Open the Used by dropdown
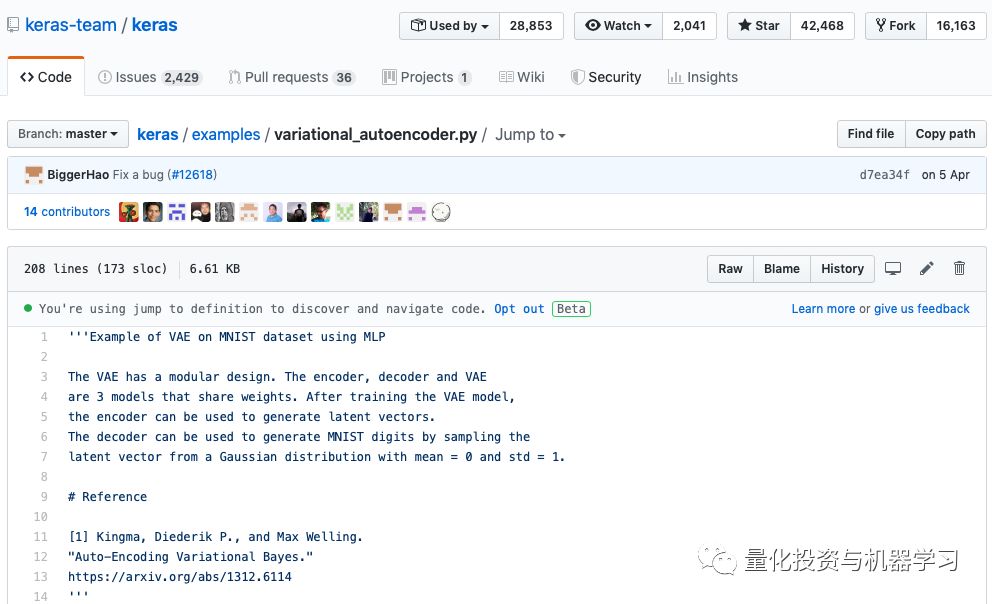The height and width of the screenshot is (604, 992). 449,26
